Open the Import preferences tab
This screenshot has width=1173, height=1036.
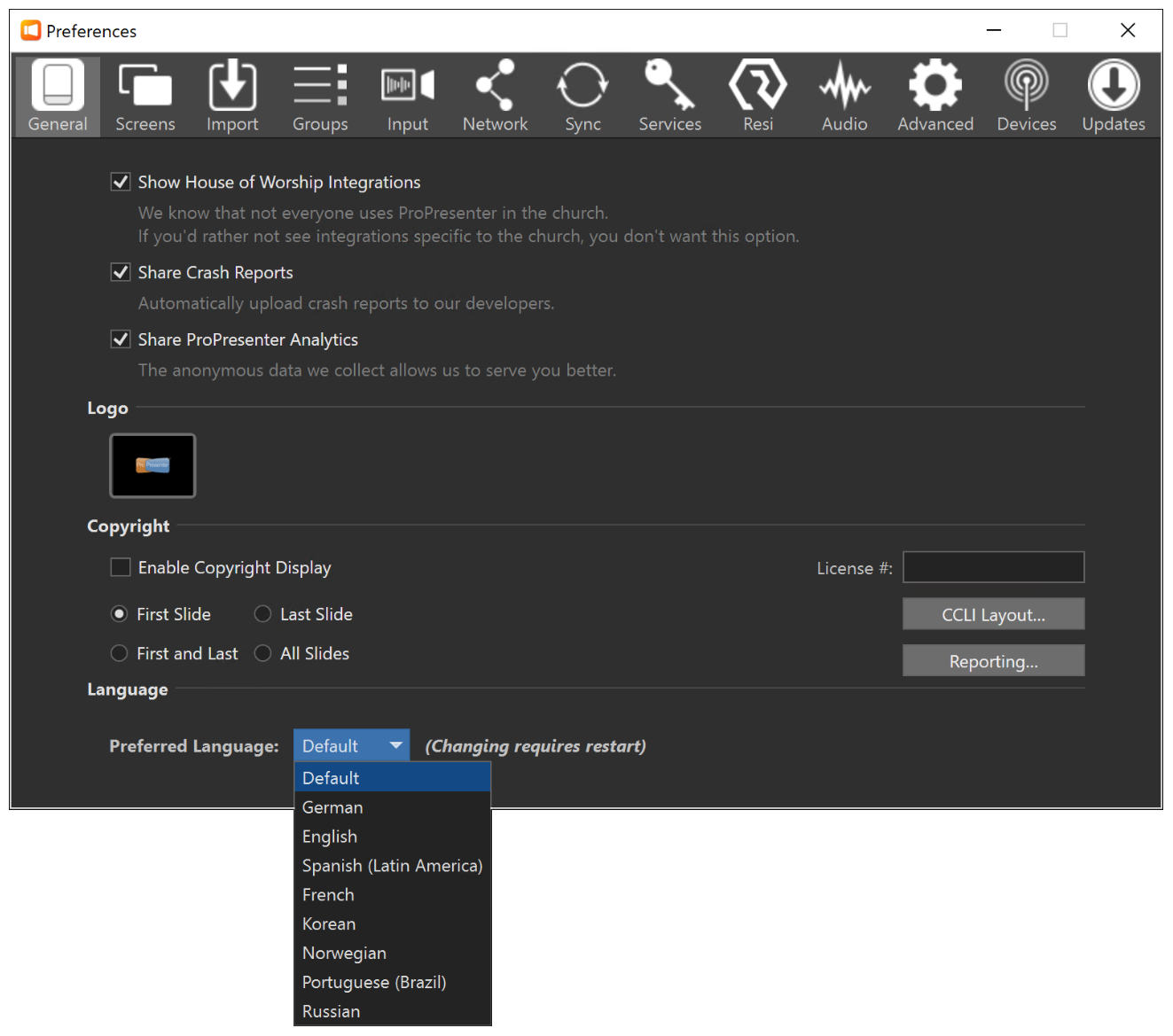click(x=232, y=96)
